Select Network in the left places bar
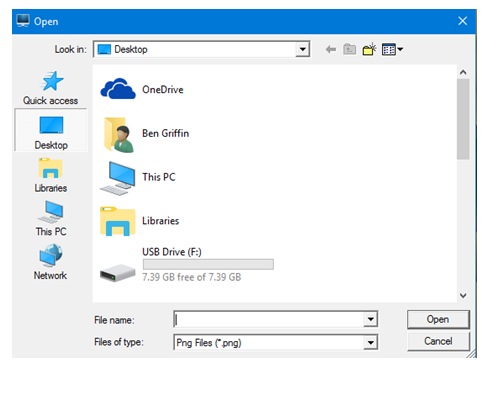 pos(51,262)
